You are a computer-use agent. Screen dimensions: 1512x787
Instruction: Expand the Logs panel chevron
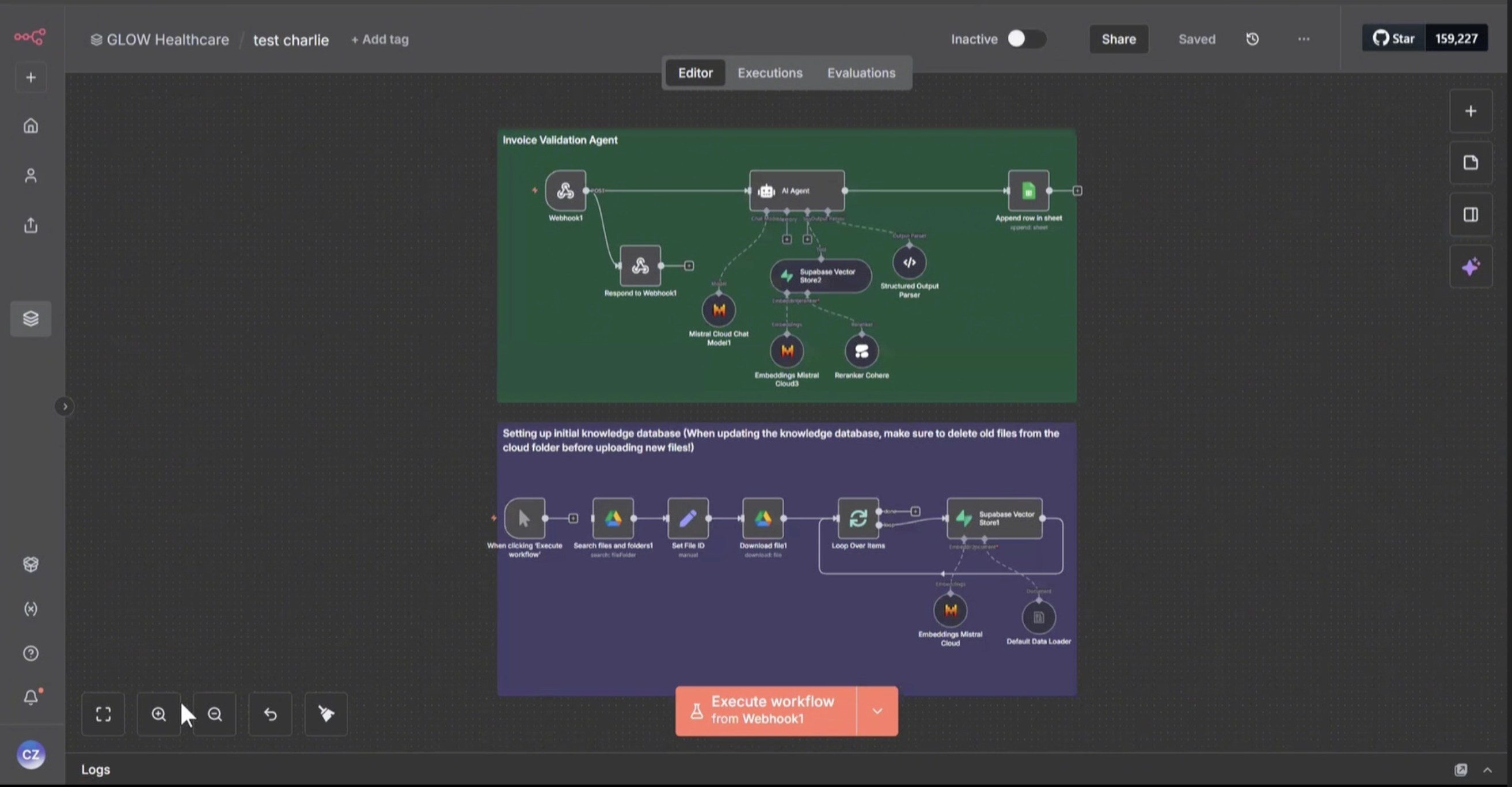pos(1487,769)
